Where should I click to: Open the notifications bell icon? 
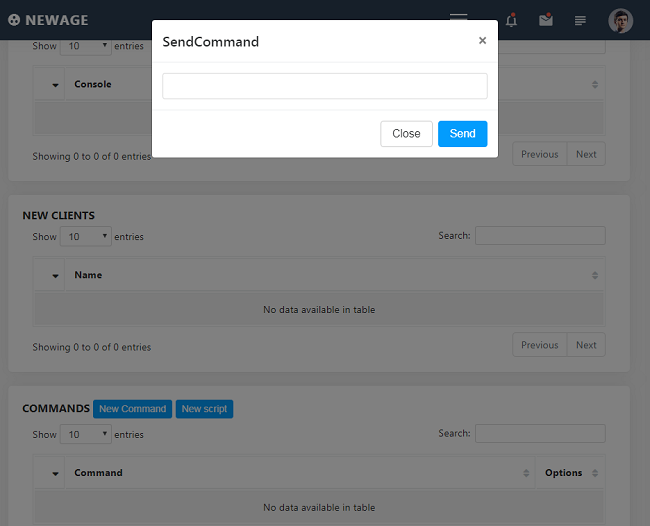(511, 20)
